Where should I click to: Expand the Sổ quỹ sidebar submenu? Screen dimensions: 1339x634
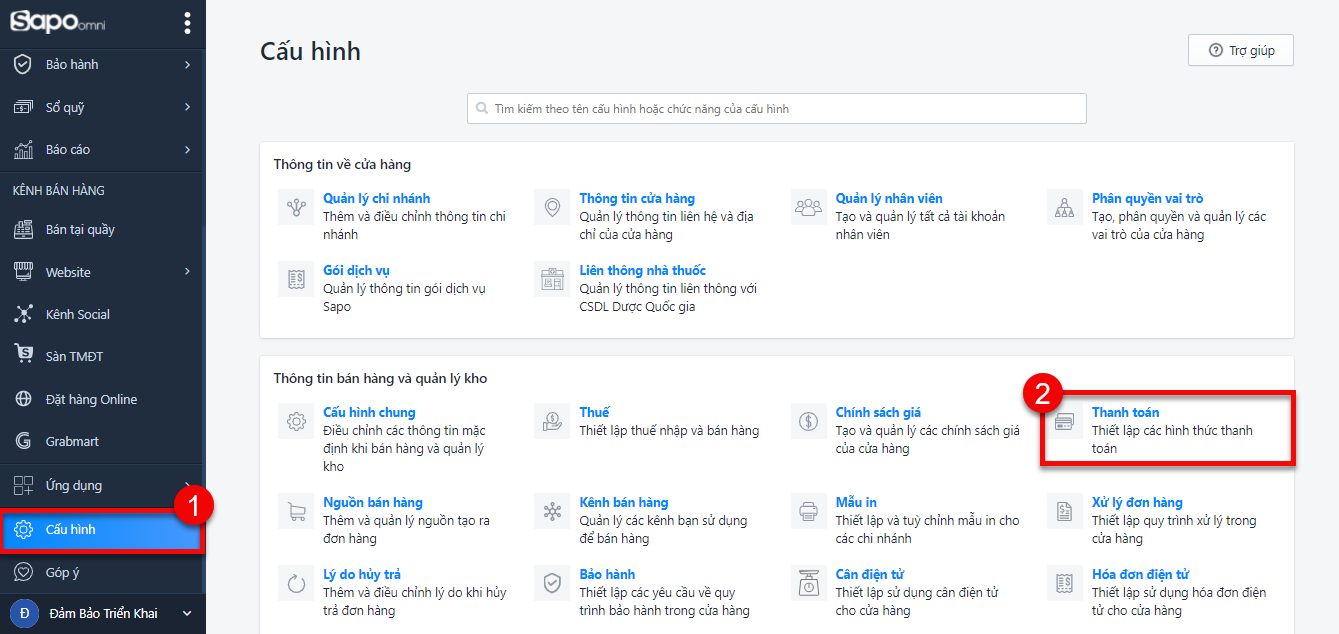[x=187, y=107]
